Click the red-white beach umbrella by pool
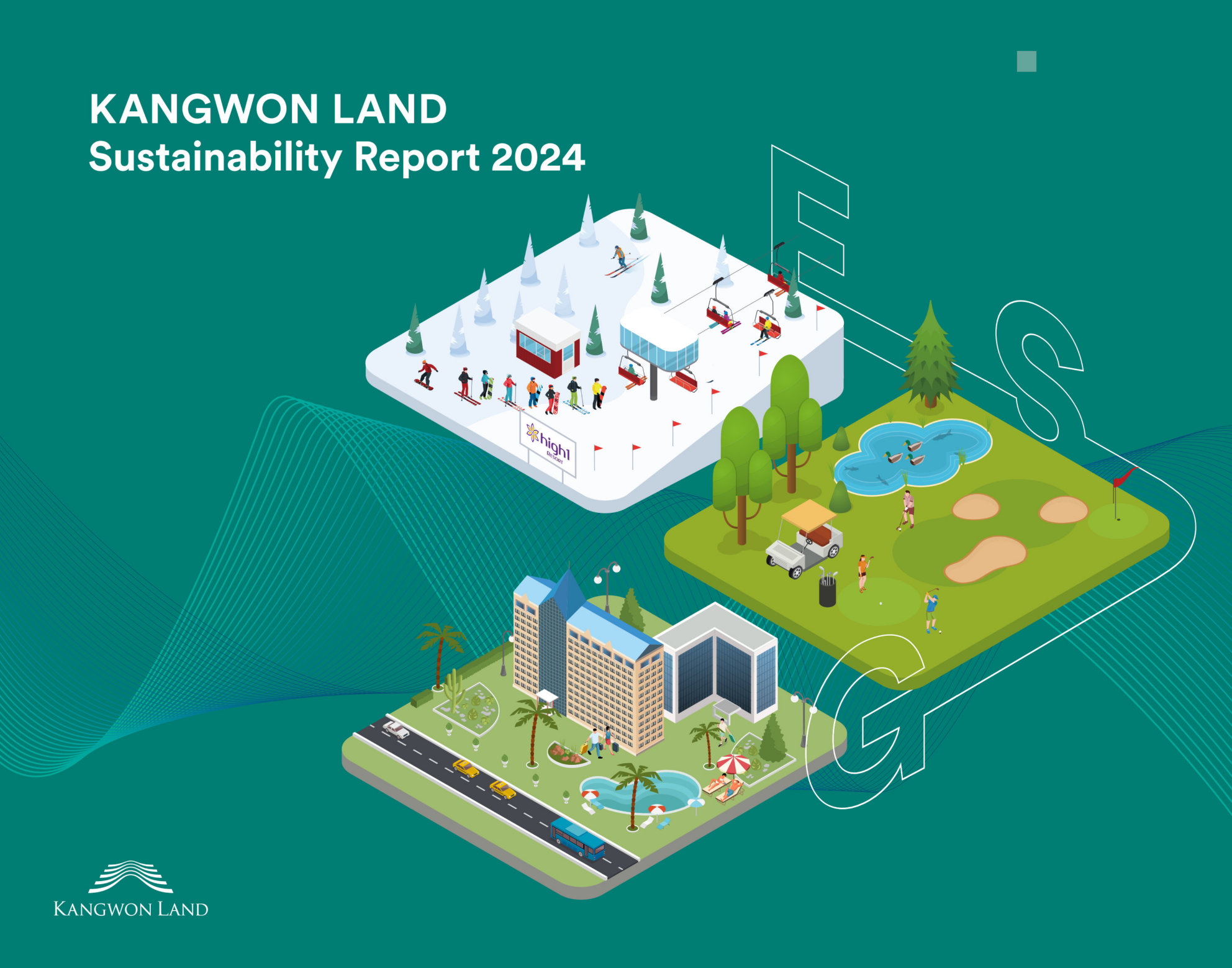The width and height of the screenshot is (1232, 968). [733, 763]
